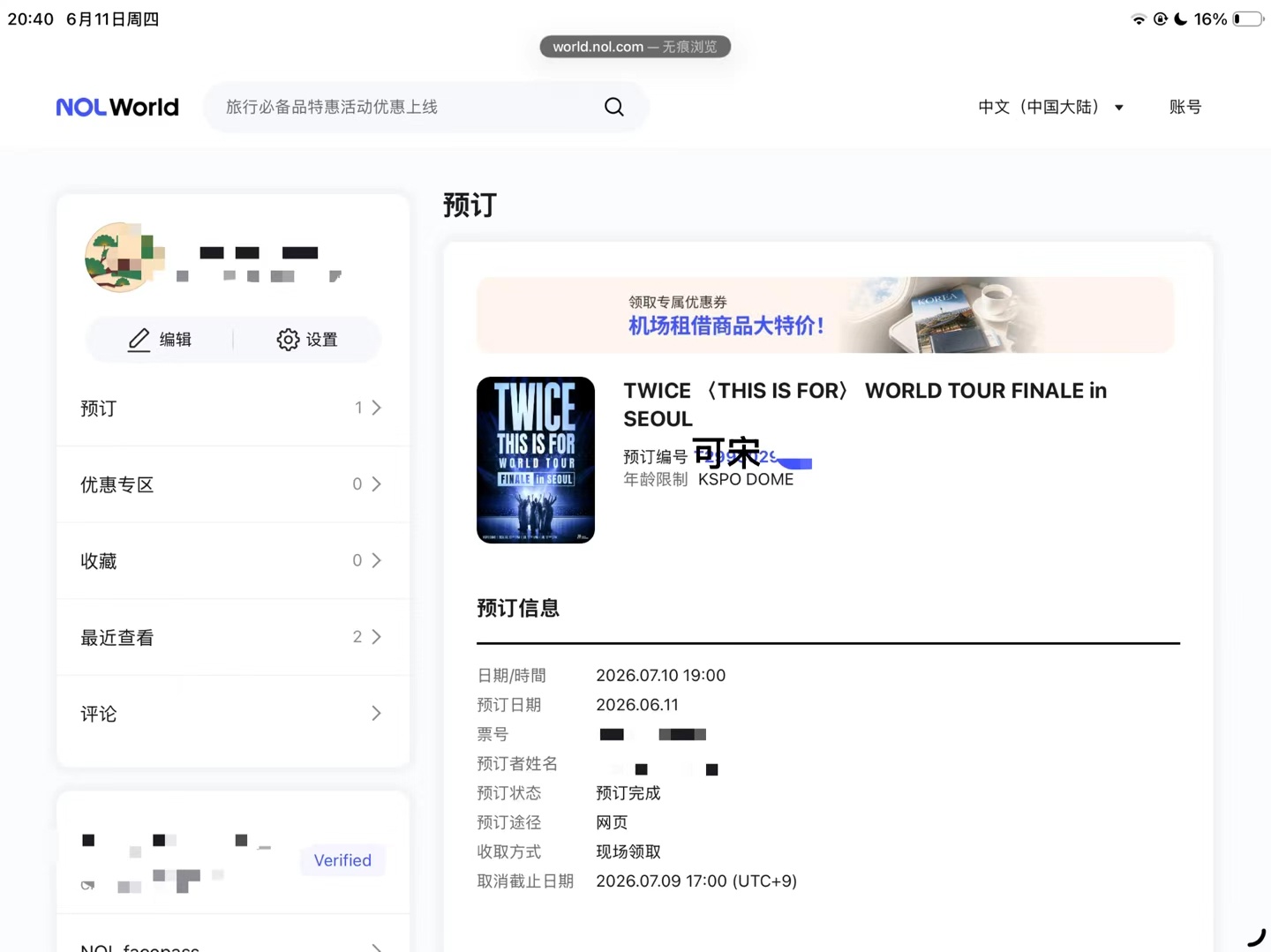Open 设置 settings with gear icon

(307, 340)
